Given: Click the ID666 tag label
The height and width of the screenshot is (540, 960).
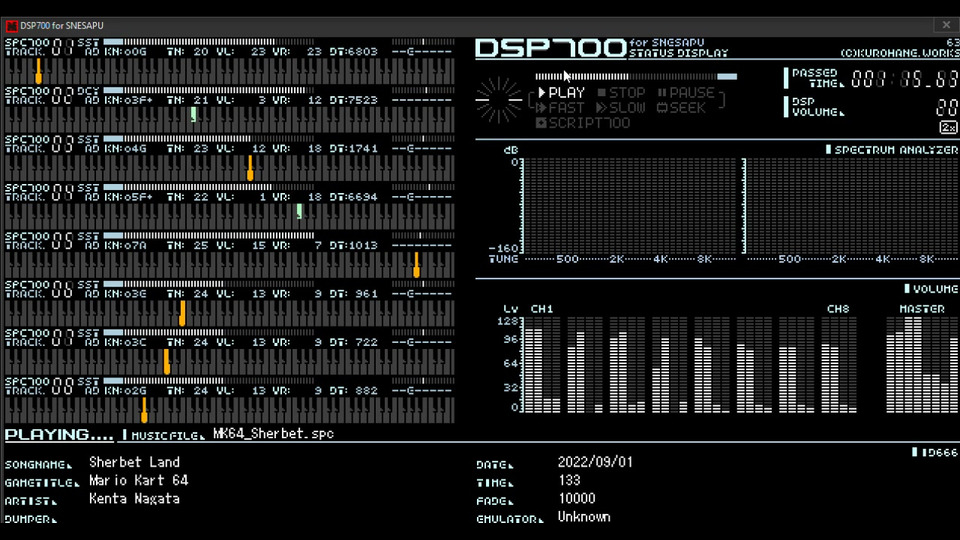Looking at the screenshot, I should coord(935,452).
